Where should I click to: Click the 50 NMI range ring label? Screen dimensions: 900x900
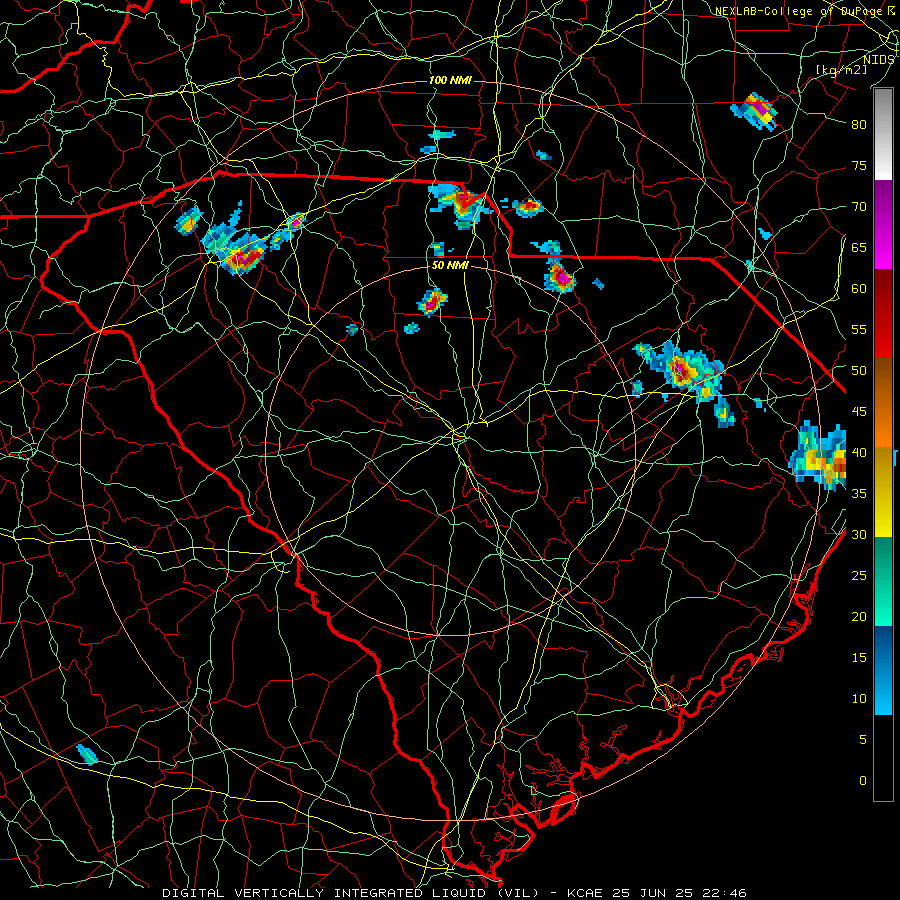click(450, 265)
